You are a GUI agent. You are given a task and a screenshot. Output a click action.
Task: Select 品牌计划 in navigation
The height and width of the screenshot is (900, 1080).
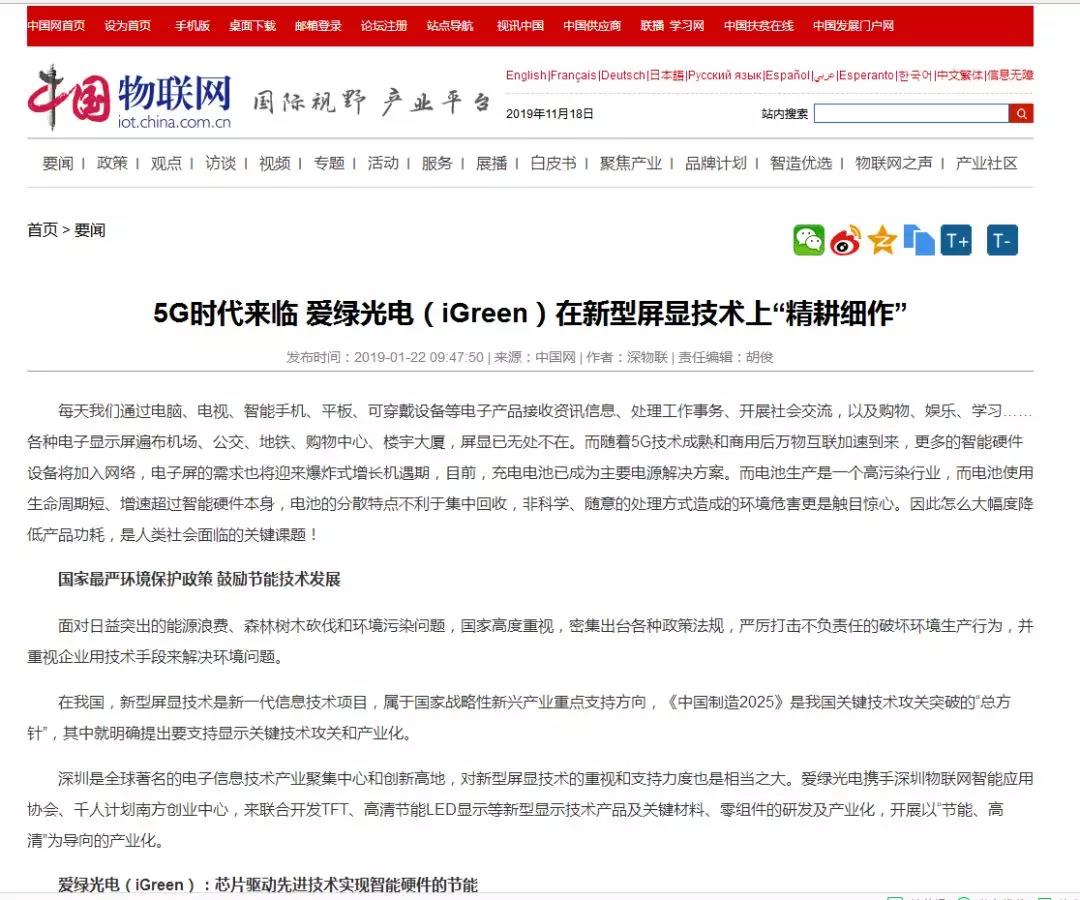click(x=716, y=163)
